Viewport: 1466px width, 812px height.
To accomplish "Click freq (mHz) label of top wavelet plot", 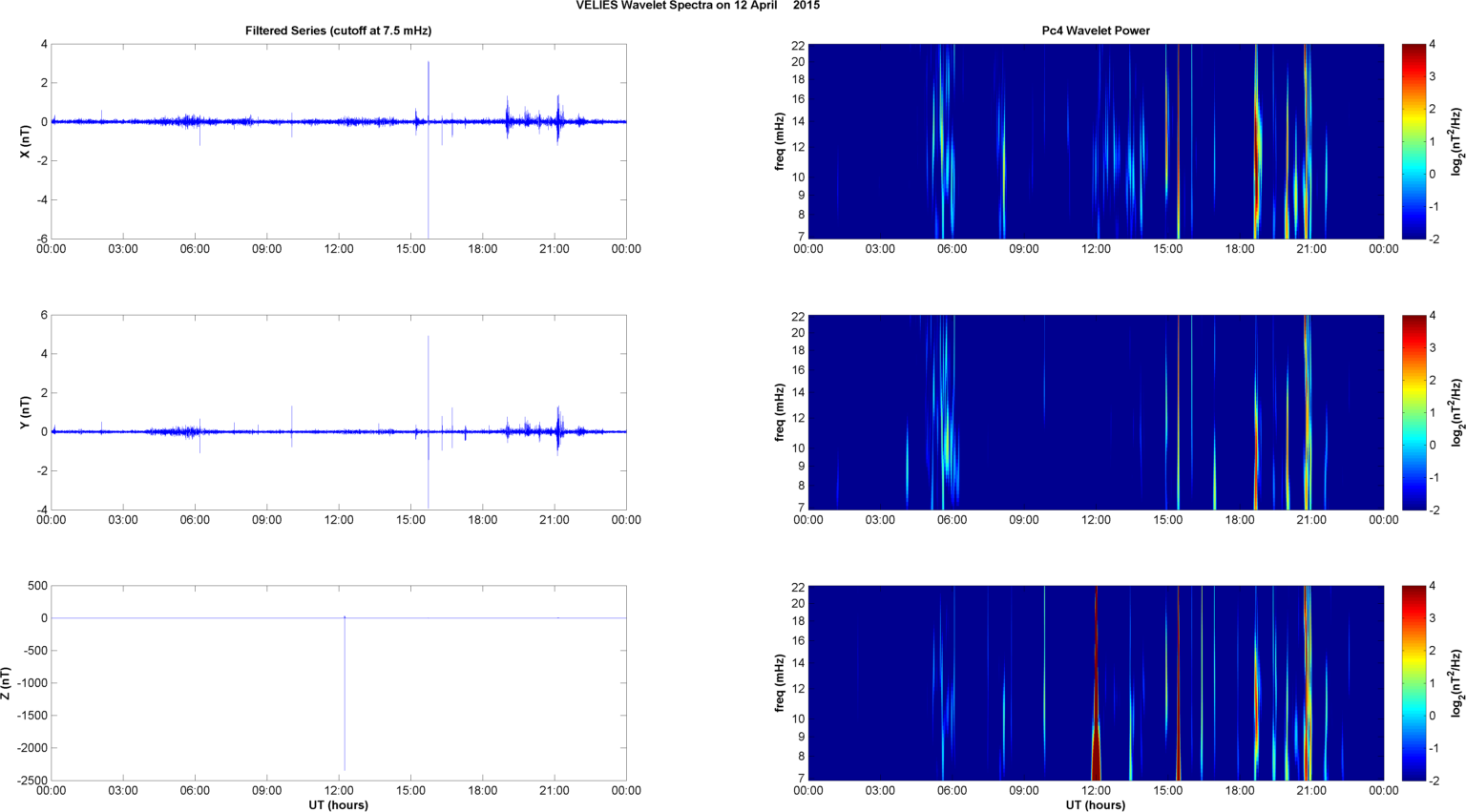I will point(780,141).
